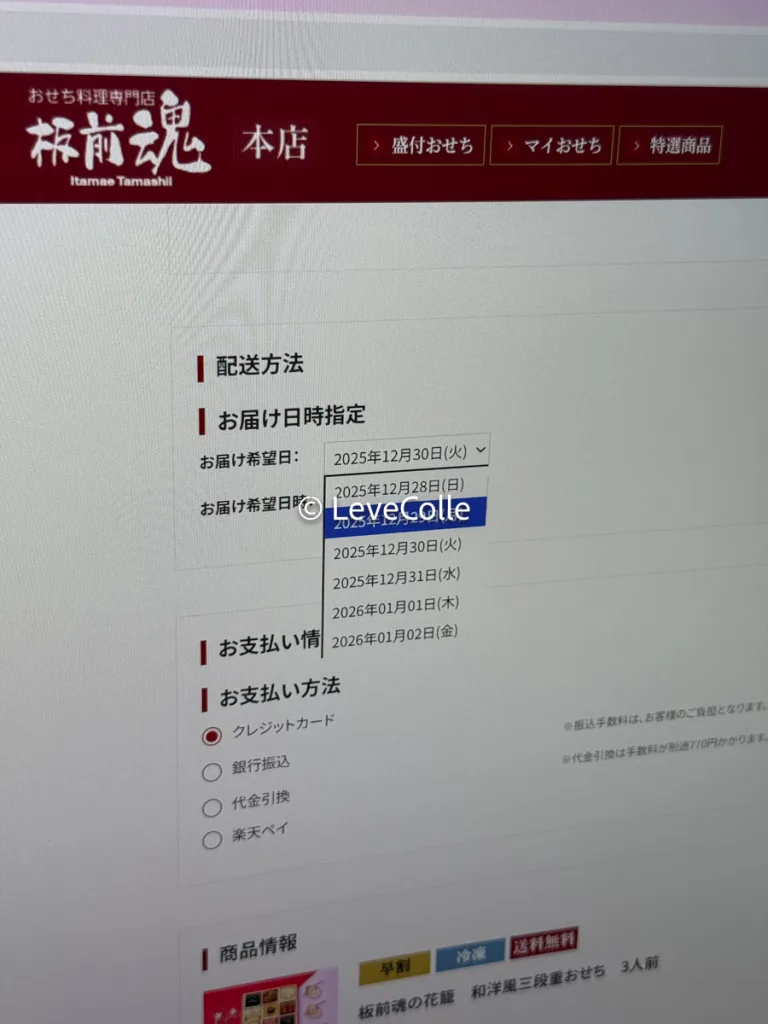Open the 特選商品 navigation item
Screen dimensions: 768x1024
(x=669, y=146)
